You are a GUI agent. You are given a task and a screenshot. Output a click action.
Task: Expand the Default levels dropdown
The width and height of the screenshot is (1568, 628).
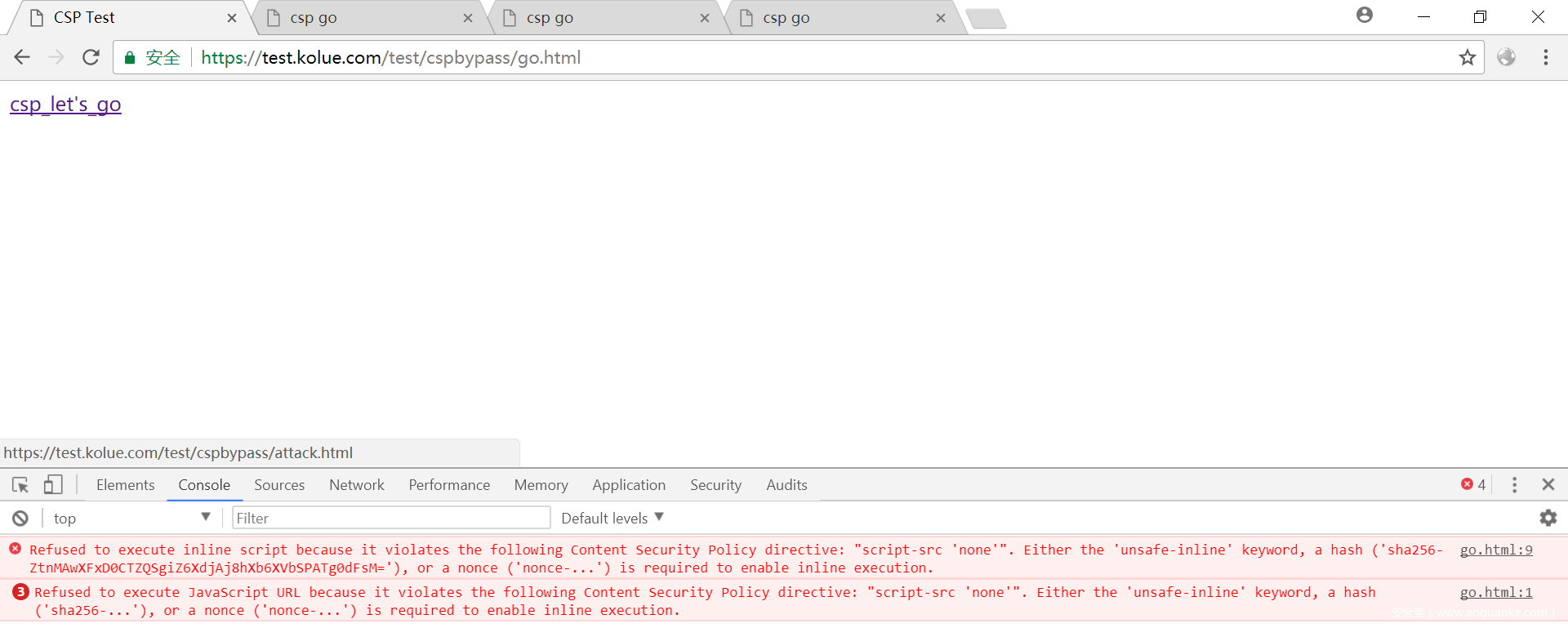[612, 518]
